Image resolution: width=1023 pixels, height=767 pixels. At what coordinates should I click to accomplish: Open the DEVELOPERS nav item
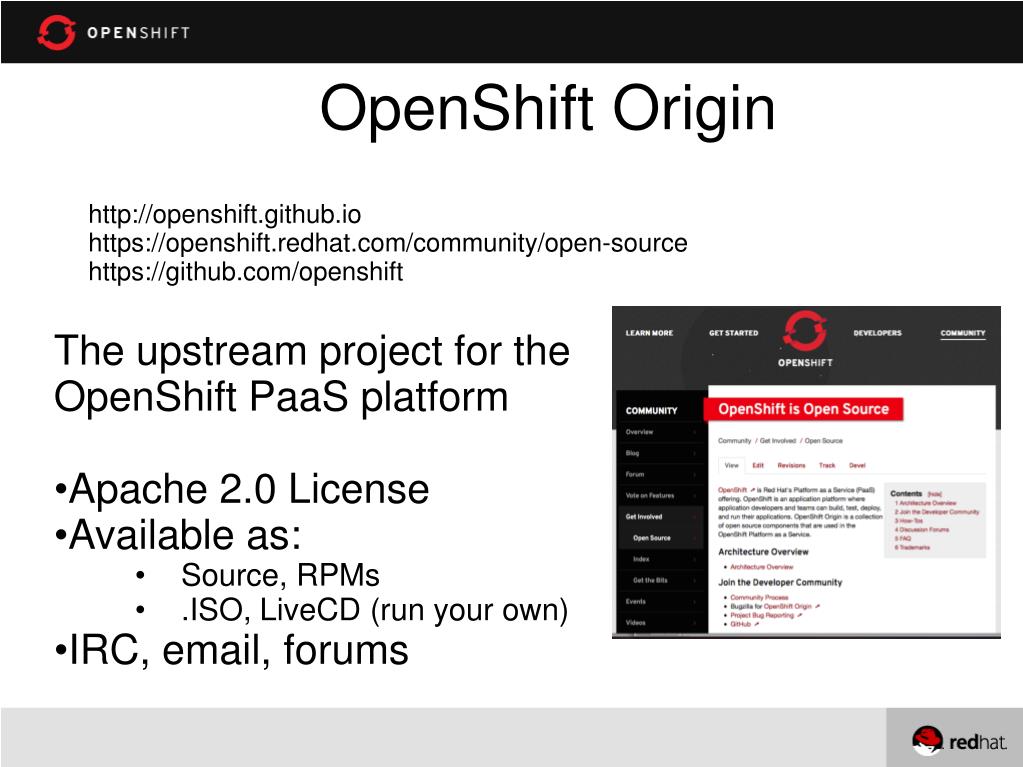pos(878,333)
